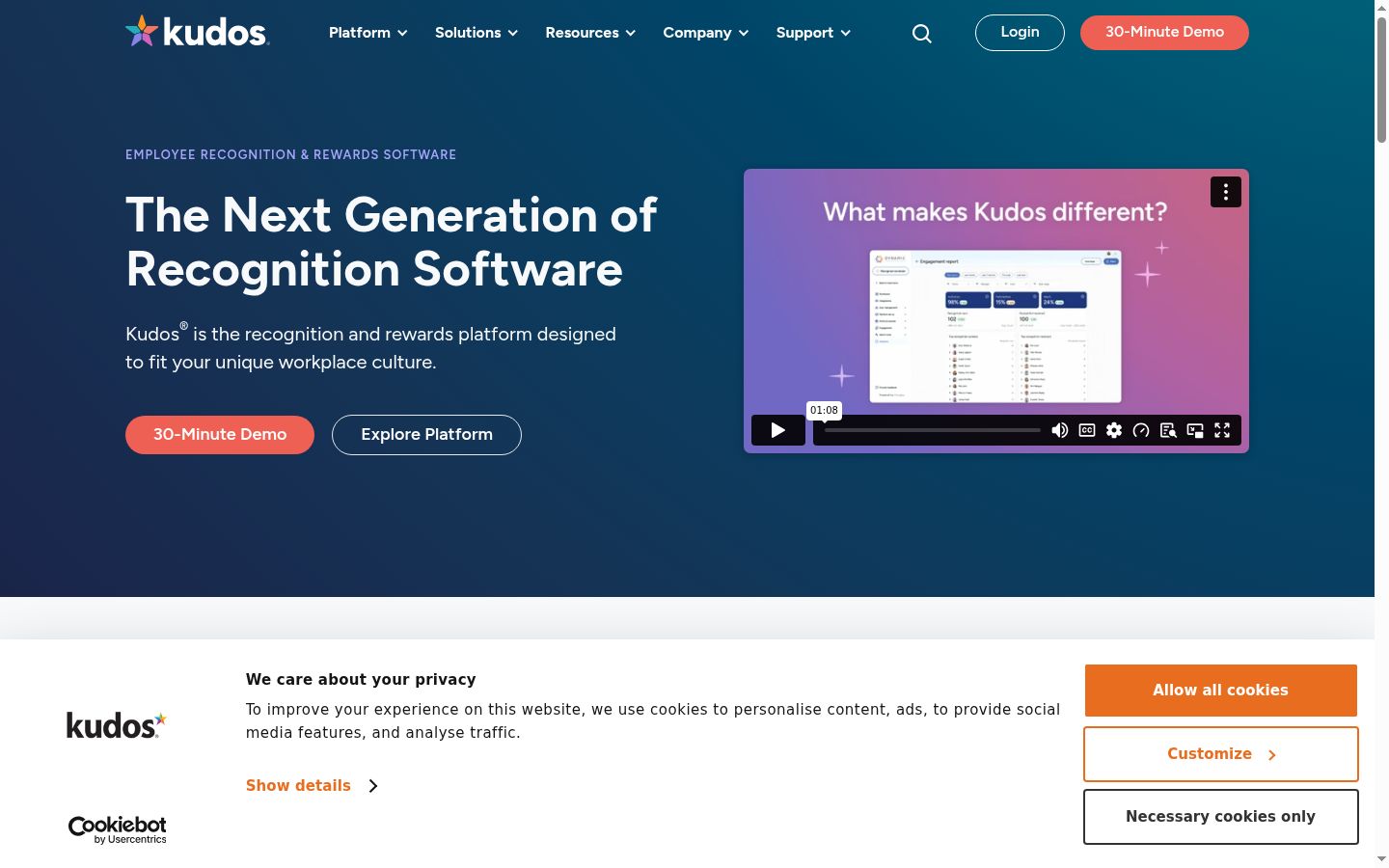This screenshot has width=1389, height=868.
Task: Seek along the video progress bar
Action: (x=932, y=430)
